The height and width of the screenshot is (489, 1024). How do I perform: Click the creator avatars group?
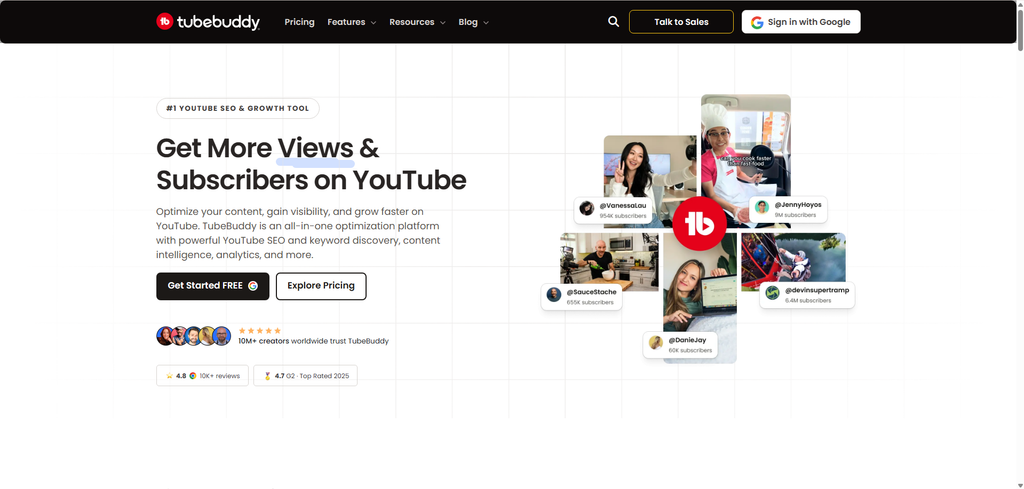194,336
